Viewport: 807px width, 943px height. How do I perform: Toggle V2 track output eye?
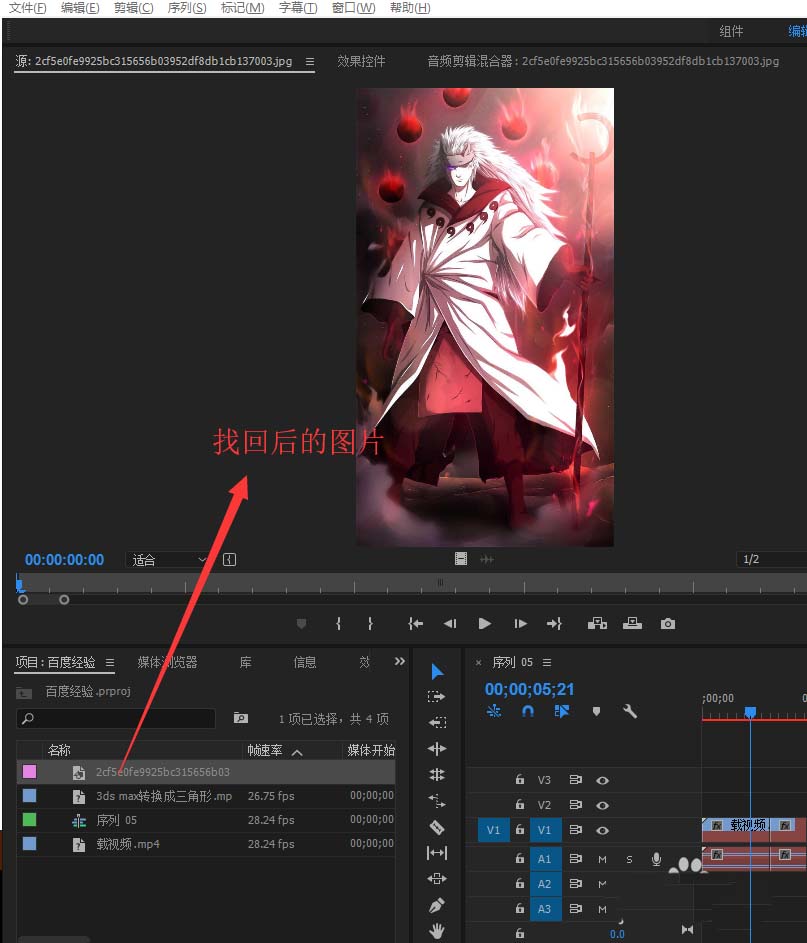(x=602, y=805)
